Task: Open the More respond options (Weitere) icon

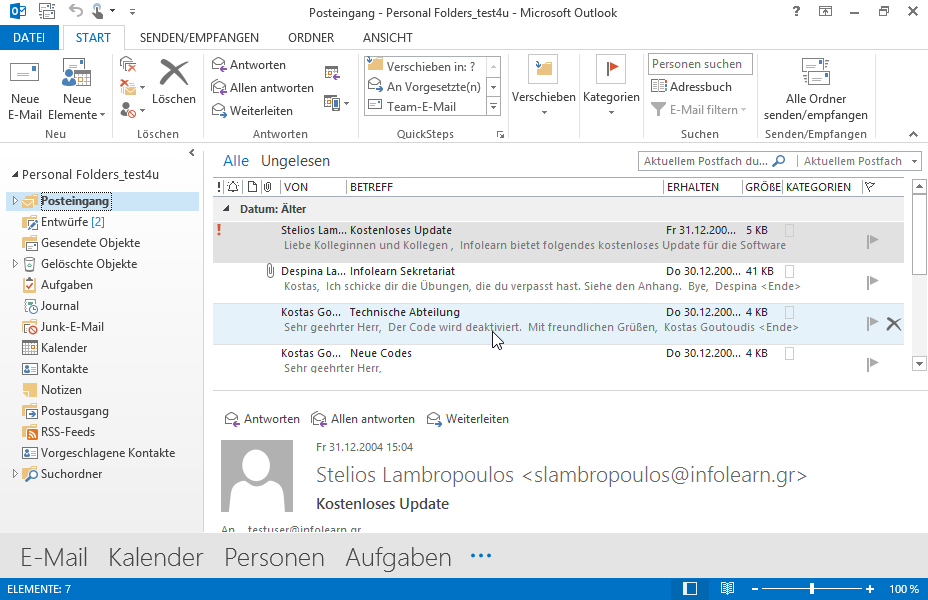Action: click(336, 103)
